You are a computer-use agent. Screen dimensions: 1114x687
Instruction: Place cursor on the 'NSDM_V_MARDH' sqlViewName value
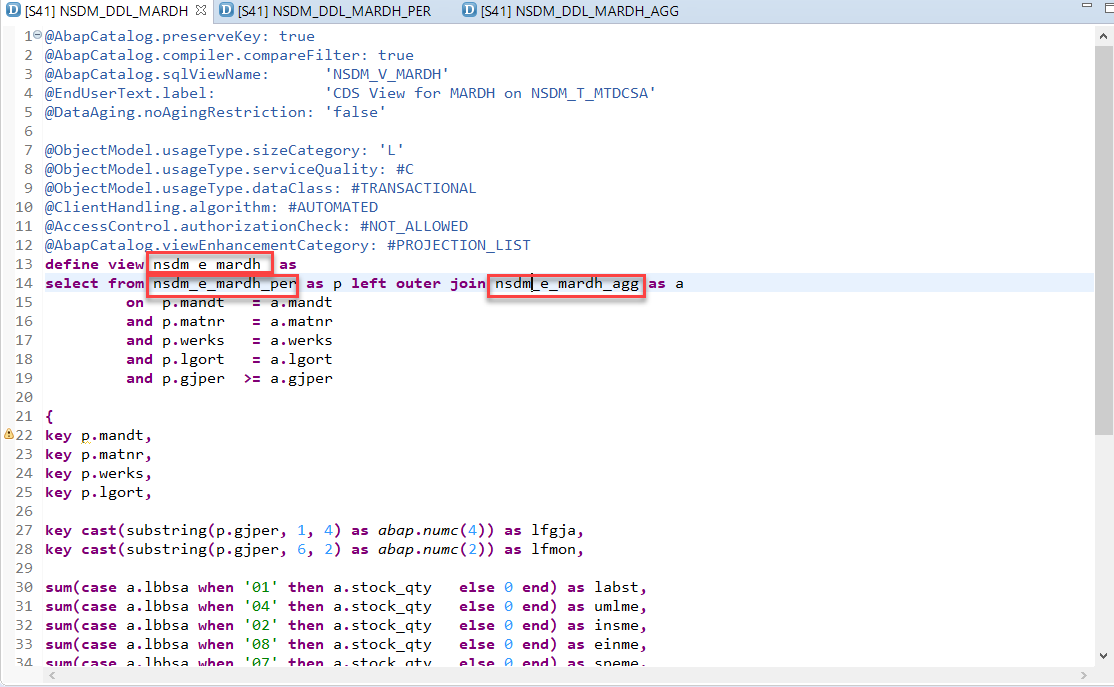coord(386,74)
